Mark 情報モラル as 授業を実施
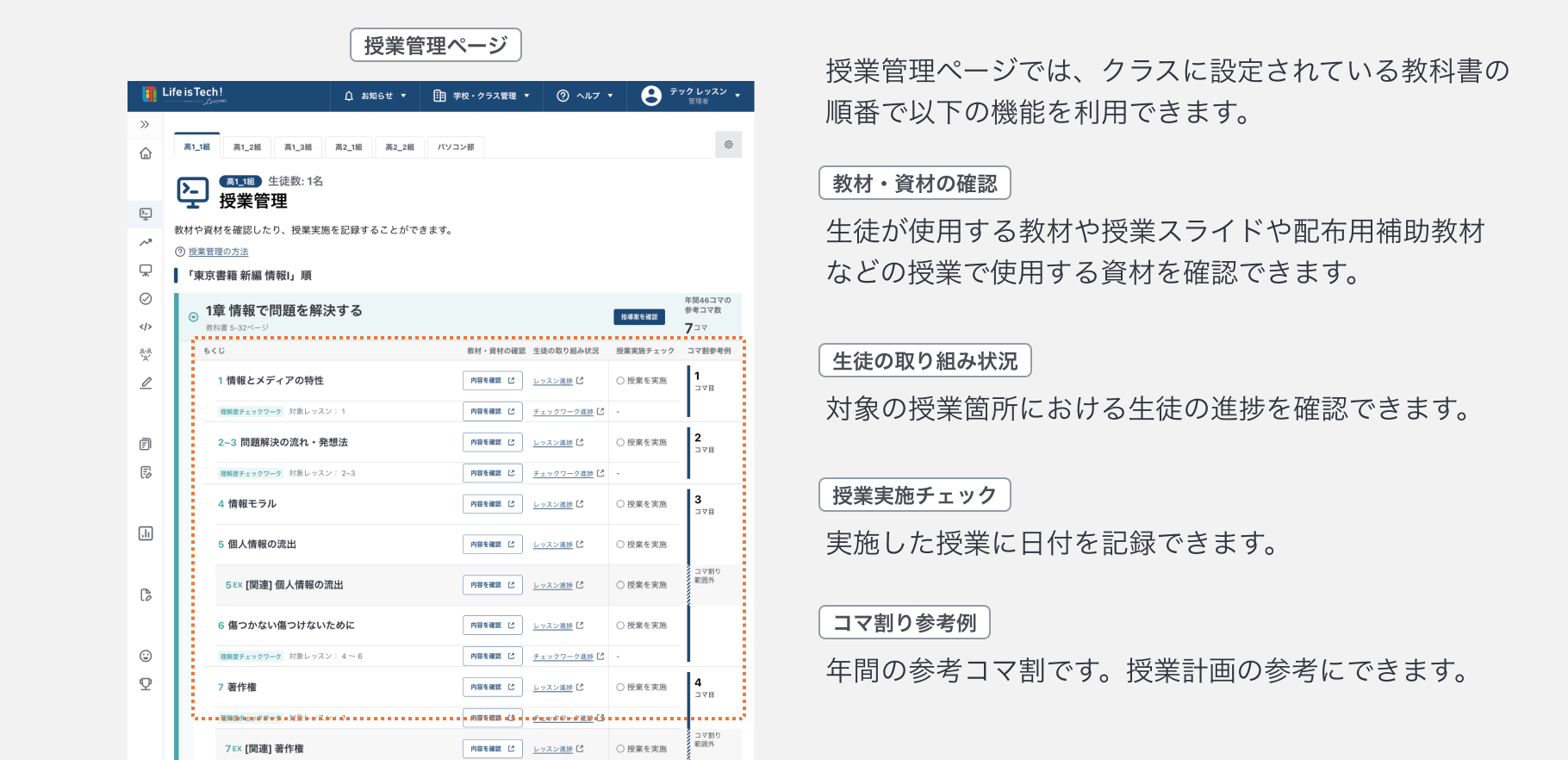 point(642,504)
